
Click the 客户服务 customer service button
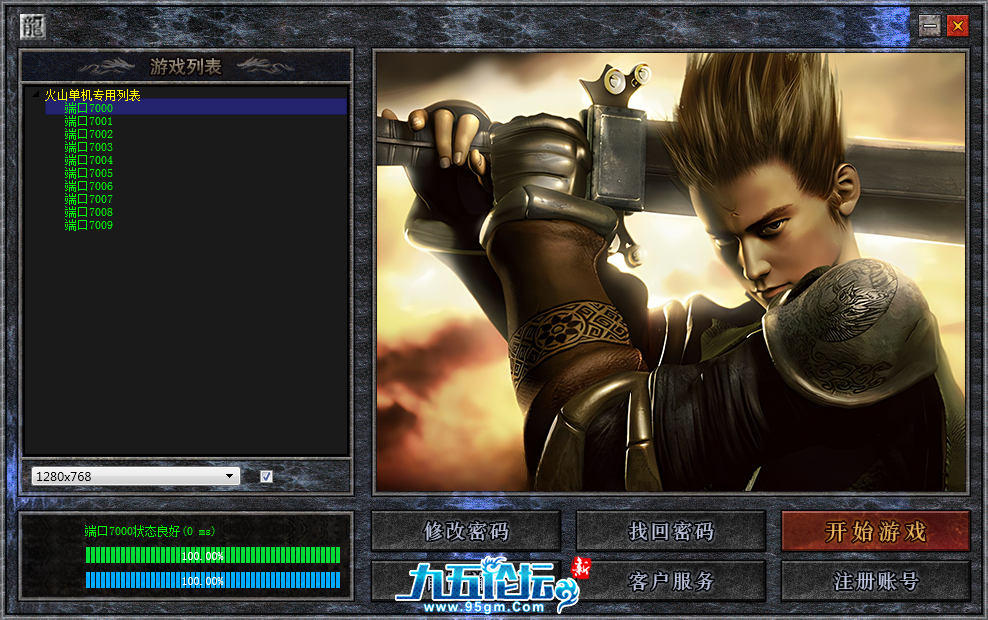click(671, 581)
